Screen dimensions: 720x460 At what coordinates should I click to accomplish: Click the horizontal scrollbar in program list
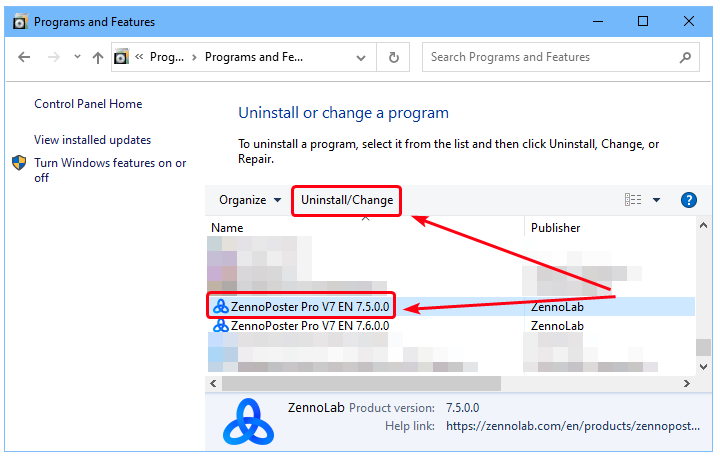point(360,383)
